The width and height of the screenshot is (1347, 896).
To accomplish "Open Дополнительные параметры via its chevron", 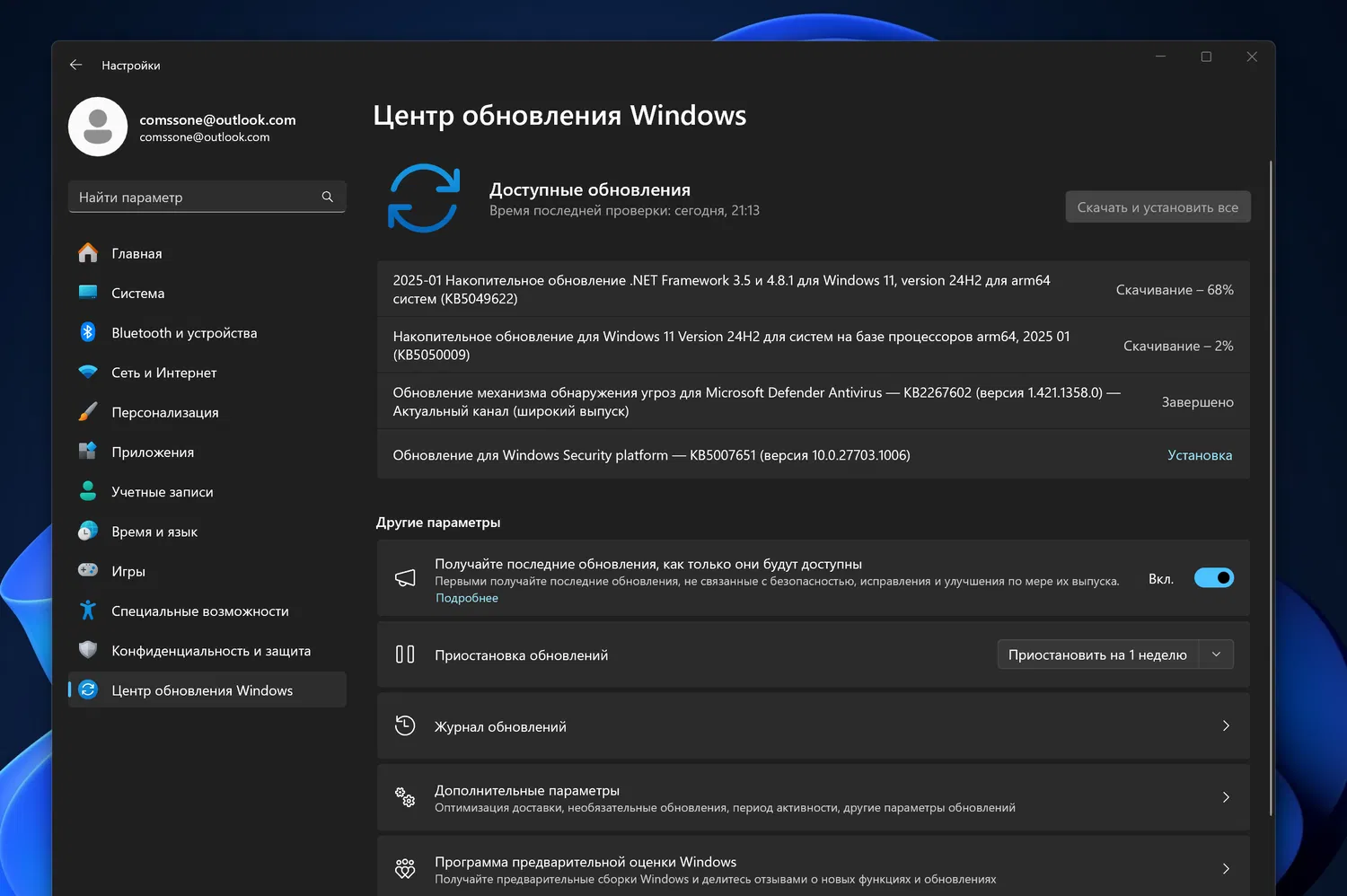I will (x=1226, y=797).
